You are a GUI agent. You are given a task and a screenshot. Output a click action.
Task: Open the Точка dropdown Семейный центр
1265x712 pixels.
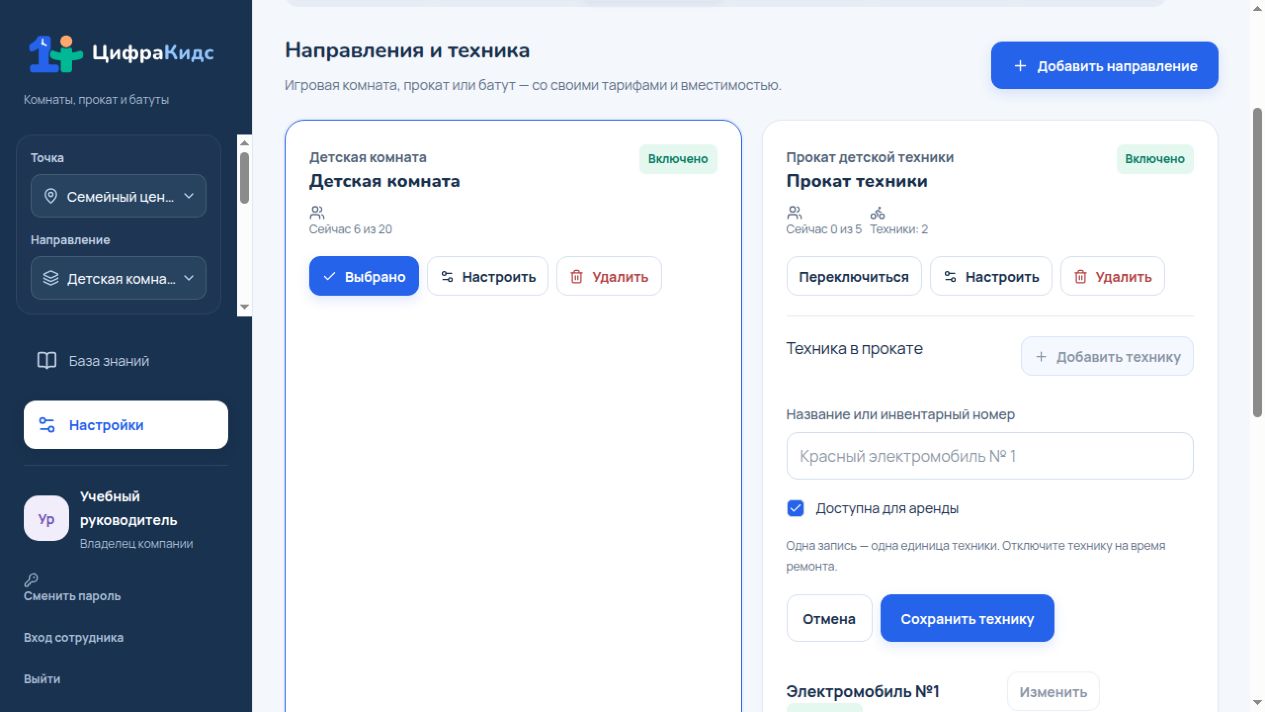(x=119, y=197)
